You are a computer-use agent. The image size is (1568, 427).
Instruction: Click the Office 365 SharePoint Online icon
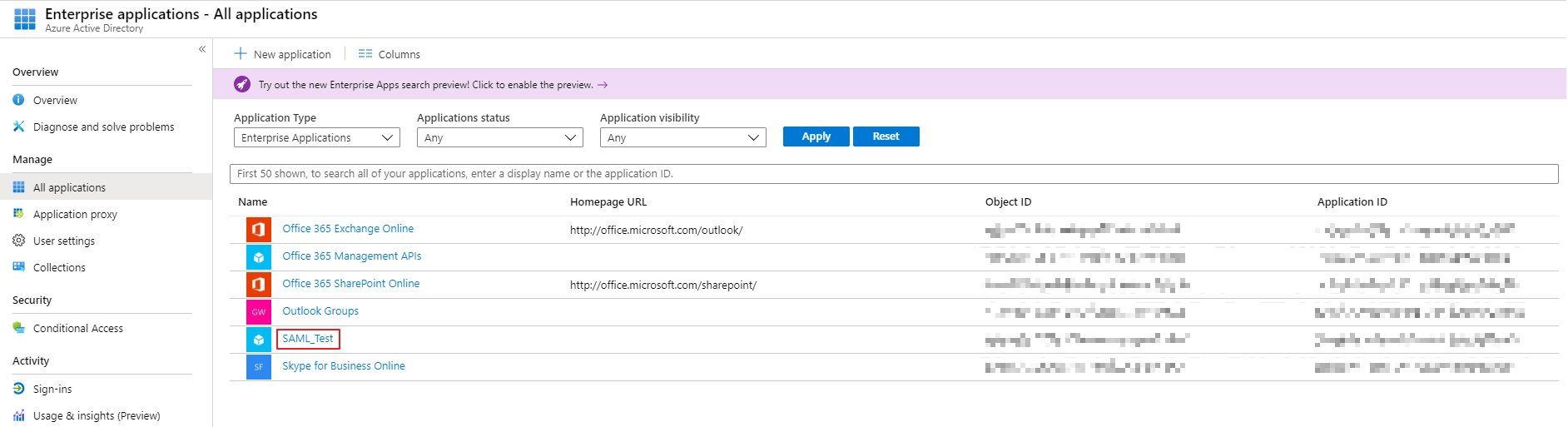[258, 284]
